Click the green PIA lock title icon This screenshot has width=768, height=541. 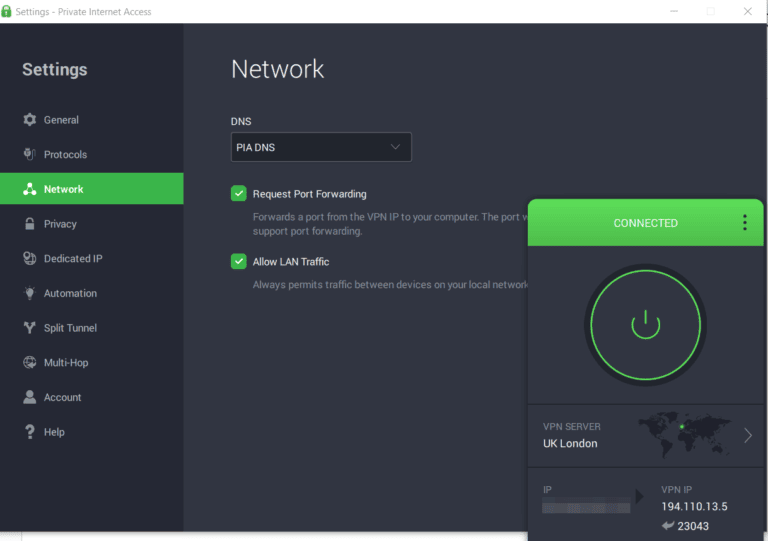tap(6, 11)
